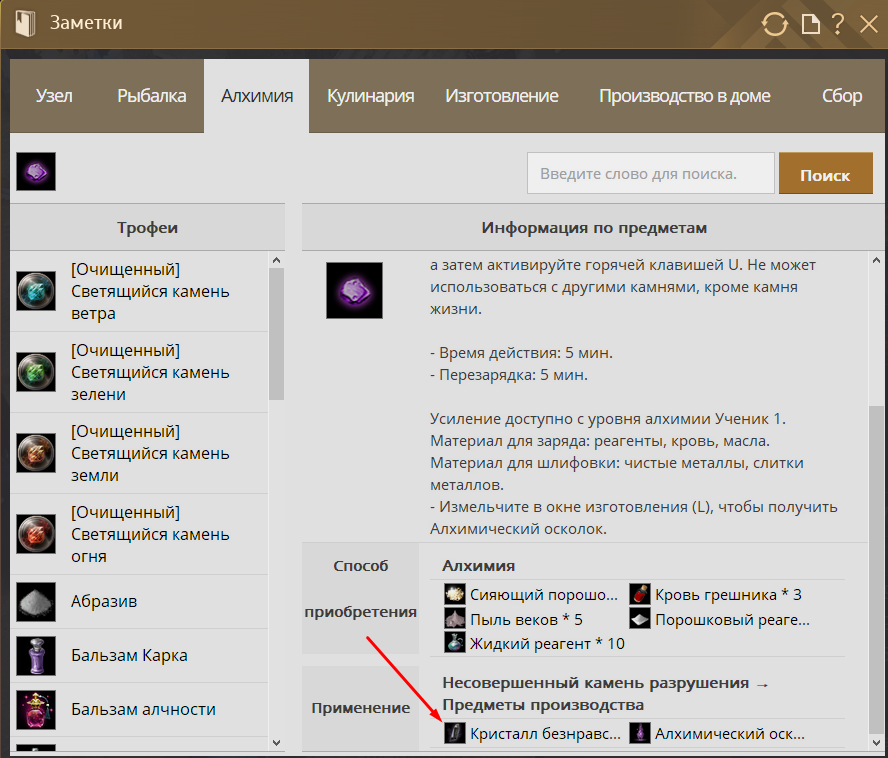Screen dimensions: 888x758
Task: Click the new page icon in title bar
Action: [810, 24]
